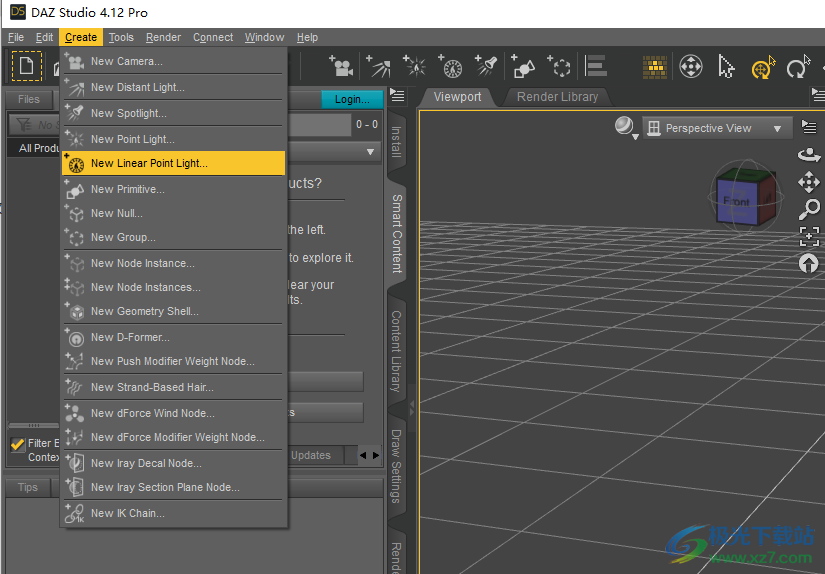
Task: Choose New Push Modifier Weight Node... entry
Action: 174,361
